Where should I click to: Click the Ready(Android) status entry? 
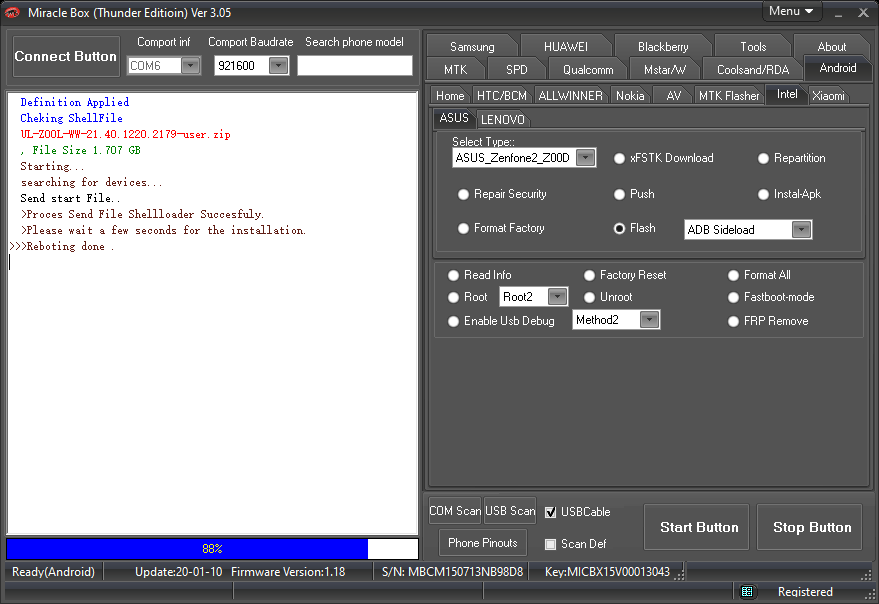point(53,572)
